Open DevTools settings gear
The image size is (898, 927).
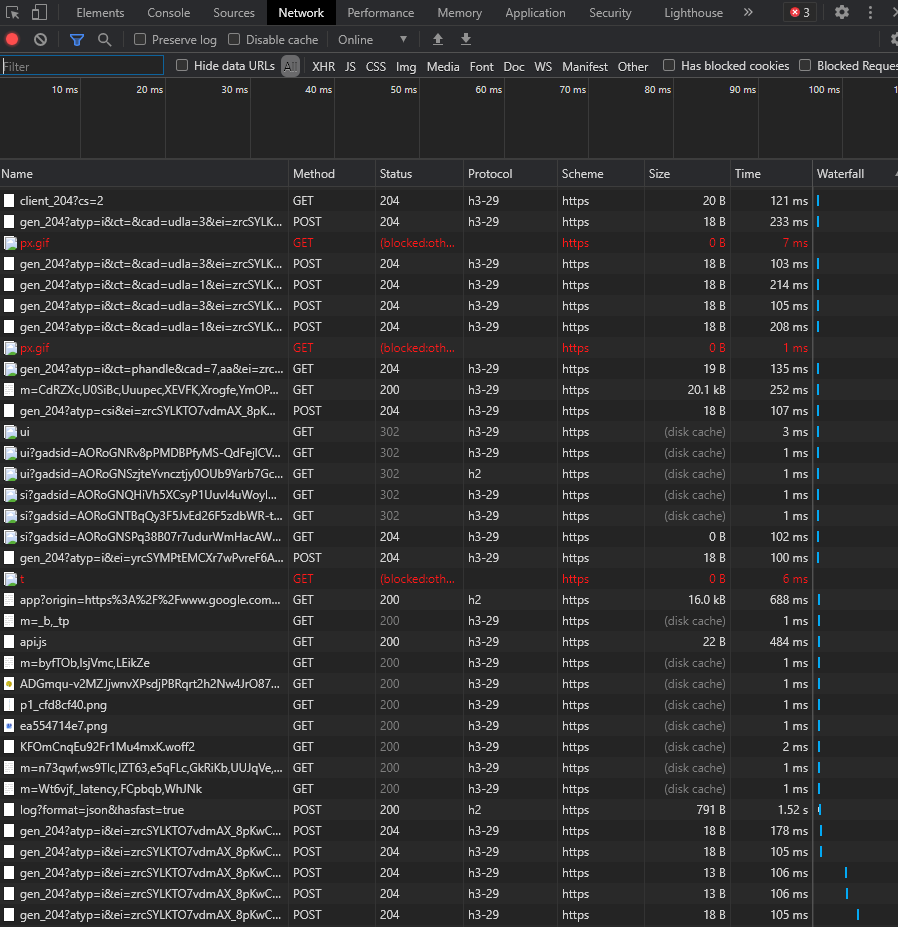[842, 12]
